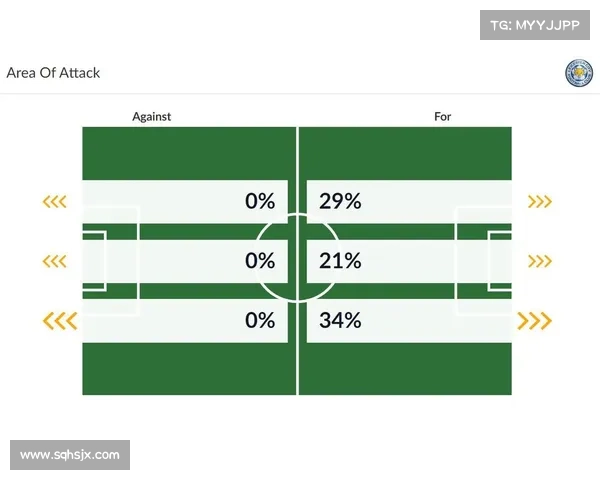Click the top 0% Against value
Screen dimensions: 600x480
pos(260,201)
